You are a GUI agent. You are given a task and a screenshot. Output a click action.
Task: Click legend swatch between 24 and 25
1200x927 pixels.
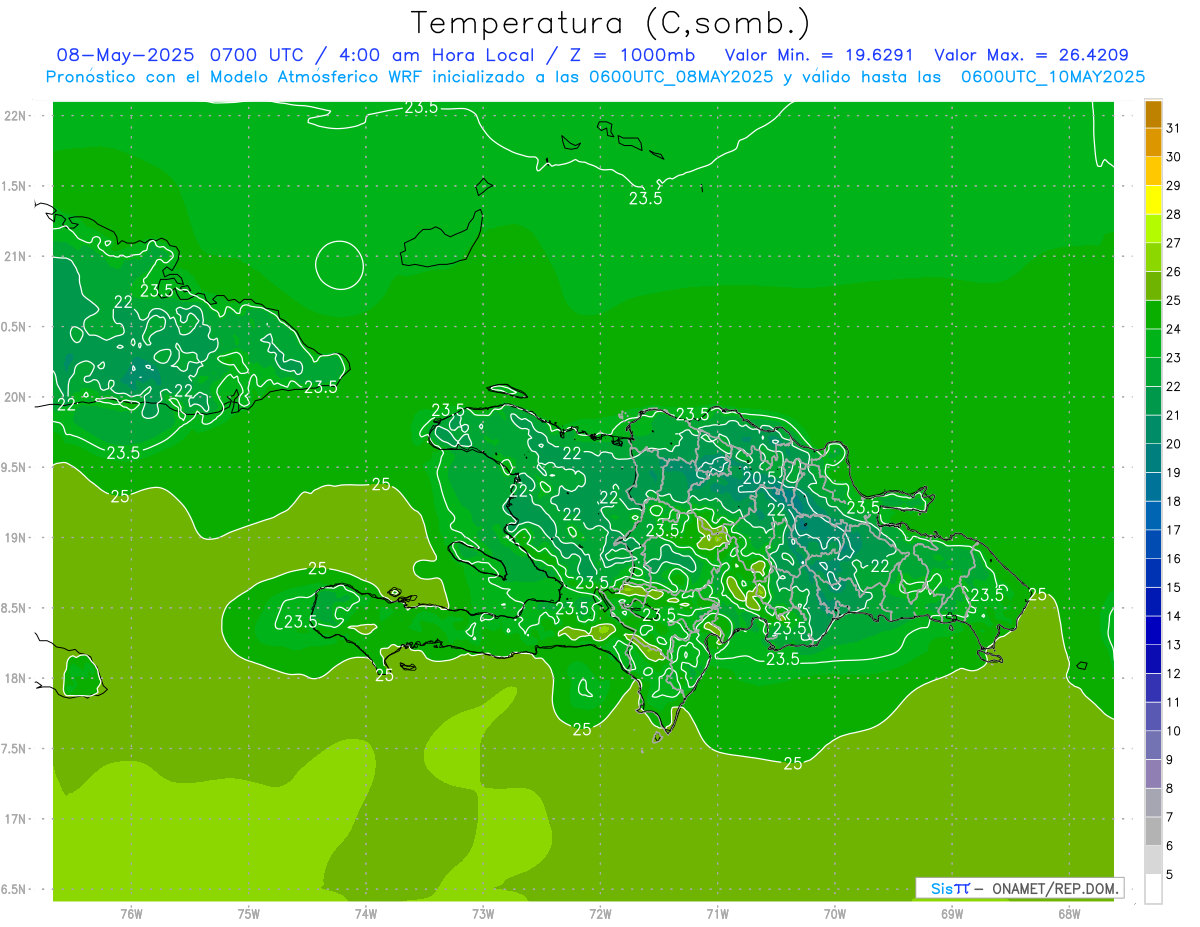pyautogui.click(x=1153, y=315)
